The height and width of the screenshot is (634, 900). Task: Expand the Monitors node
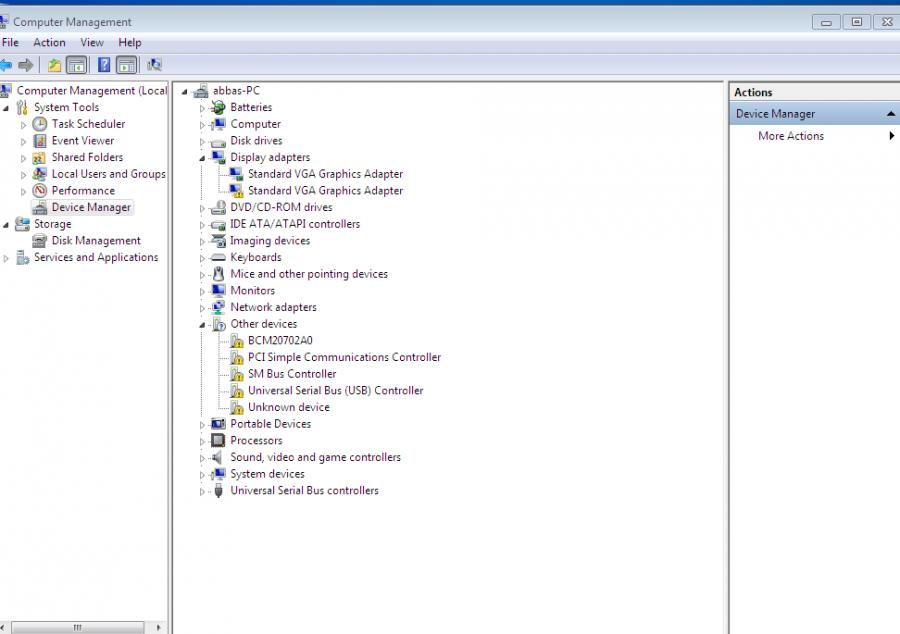(202, 291)
